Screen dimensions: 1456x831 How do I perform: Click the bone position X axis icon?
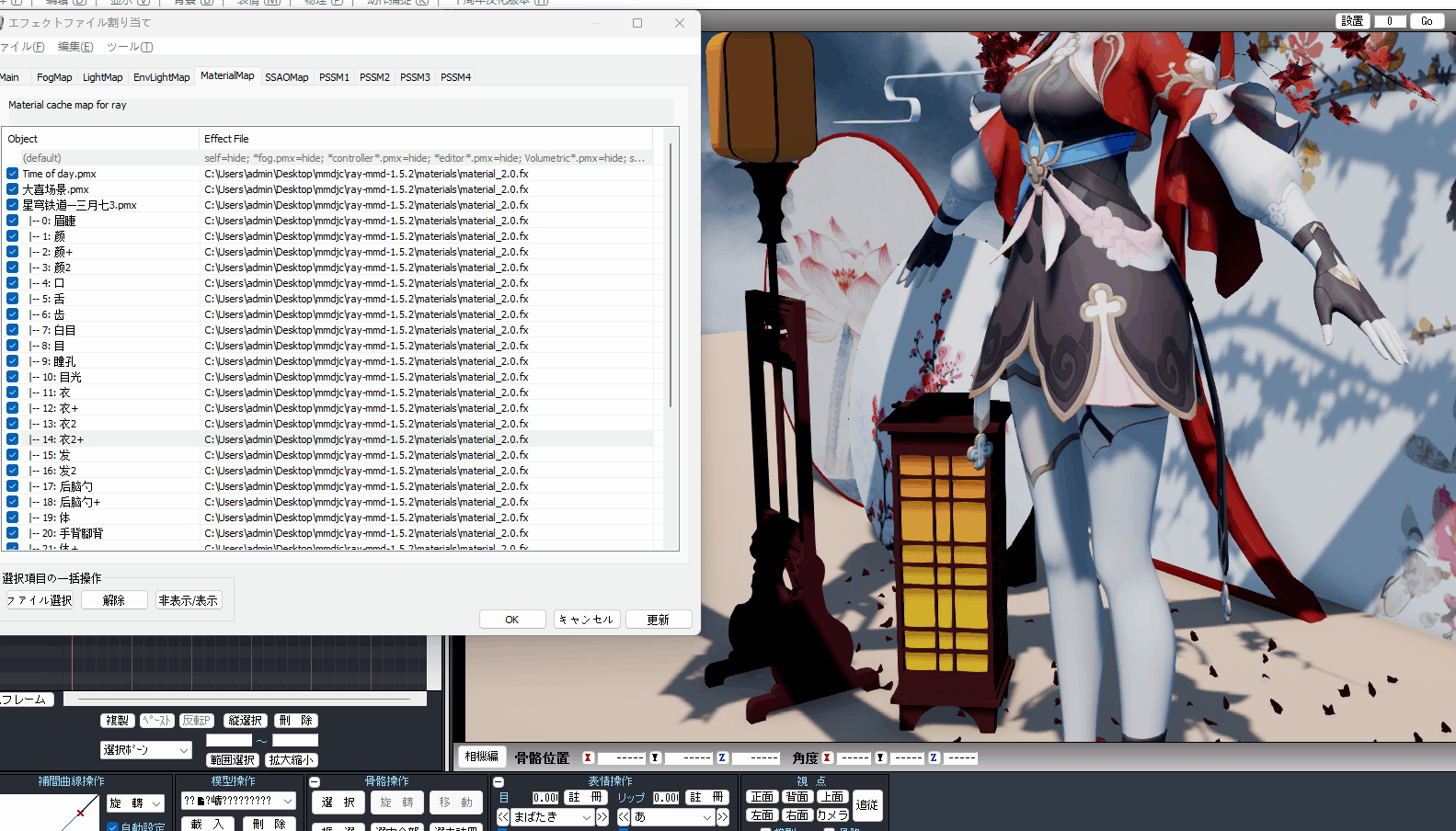588,758
